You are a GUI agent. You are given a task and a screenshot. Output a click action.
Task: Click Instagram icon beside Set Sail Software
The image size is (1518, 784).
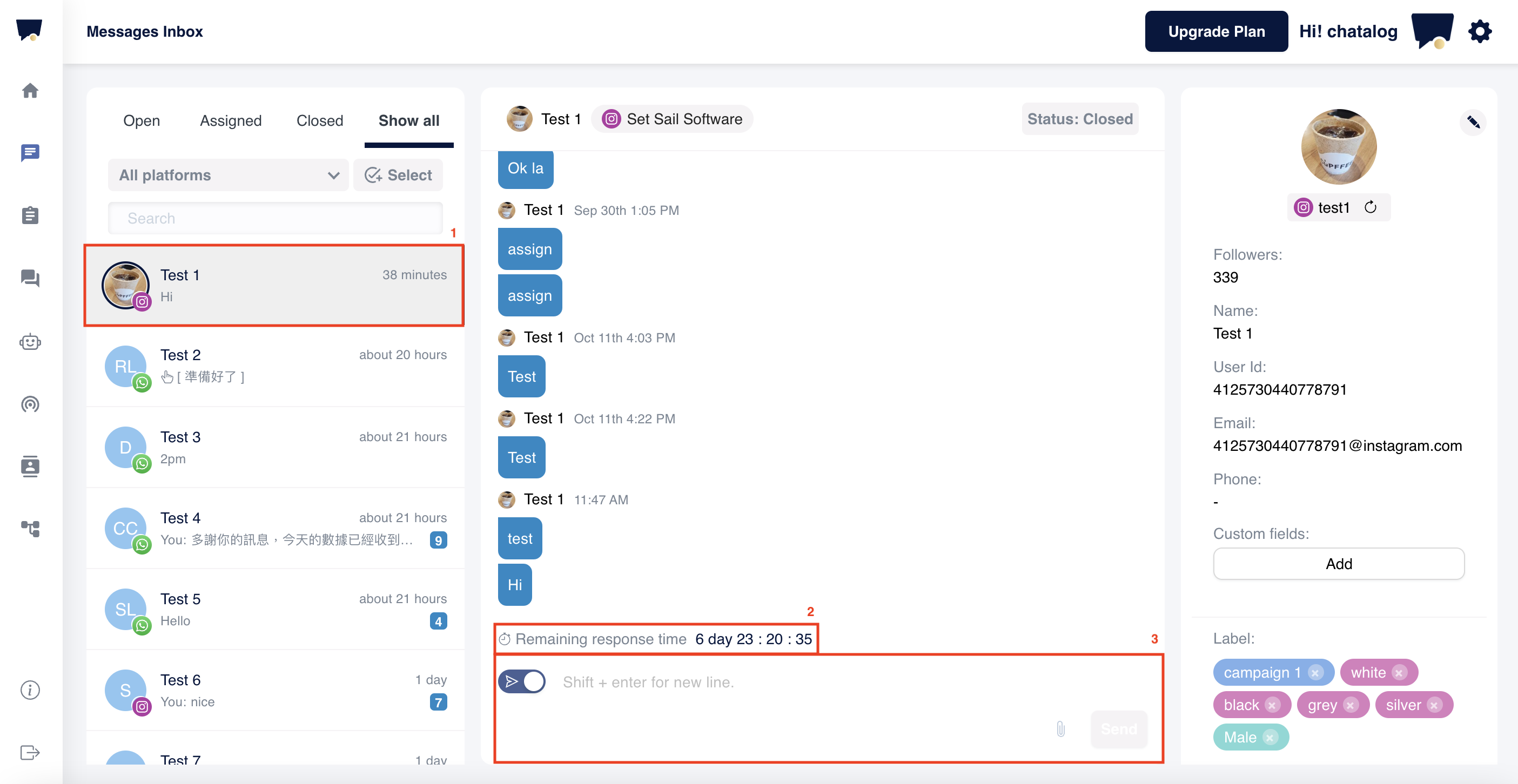[x=612, y=119]
